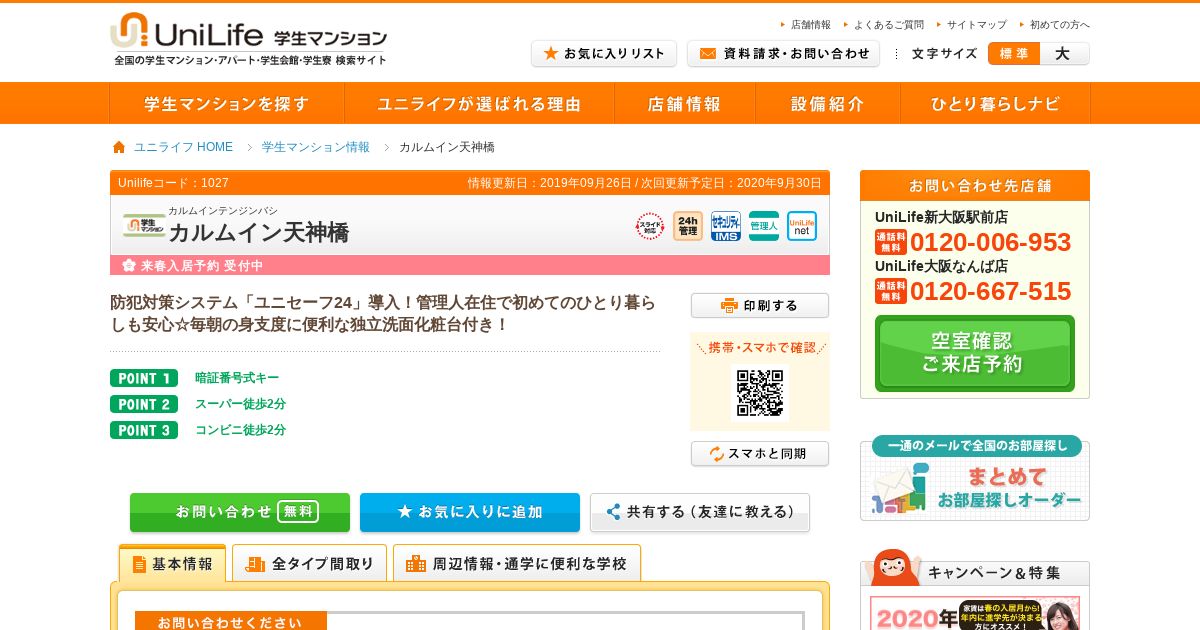Viewport: 1200px width, 630px height.
Task: Open 設備紹介 menu item
Action: click(827, 103)
